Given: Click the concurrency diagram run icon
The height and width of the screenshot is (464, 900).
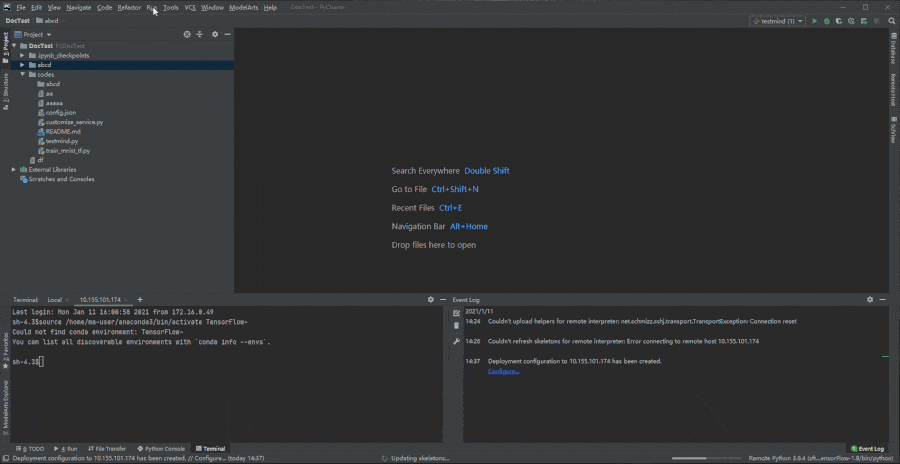Looking at the screenshot, I should tap(863, 21).
